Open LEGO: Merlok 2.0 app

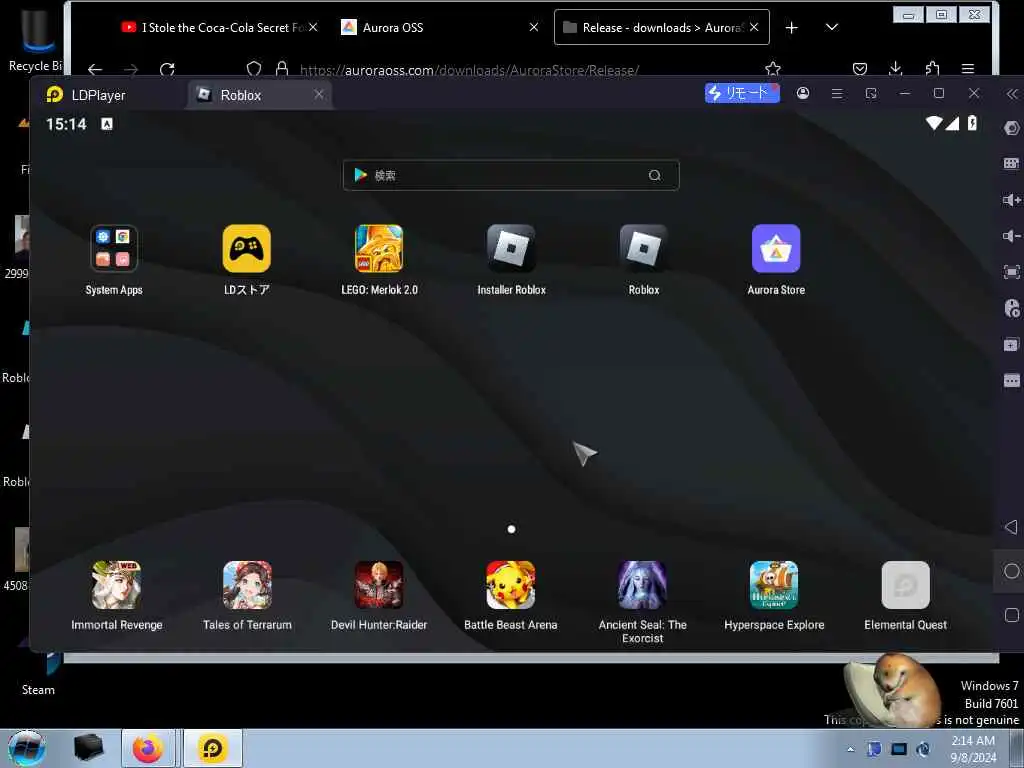pyautogui.click(x=379, y=249)
